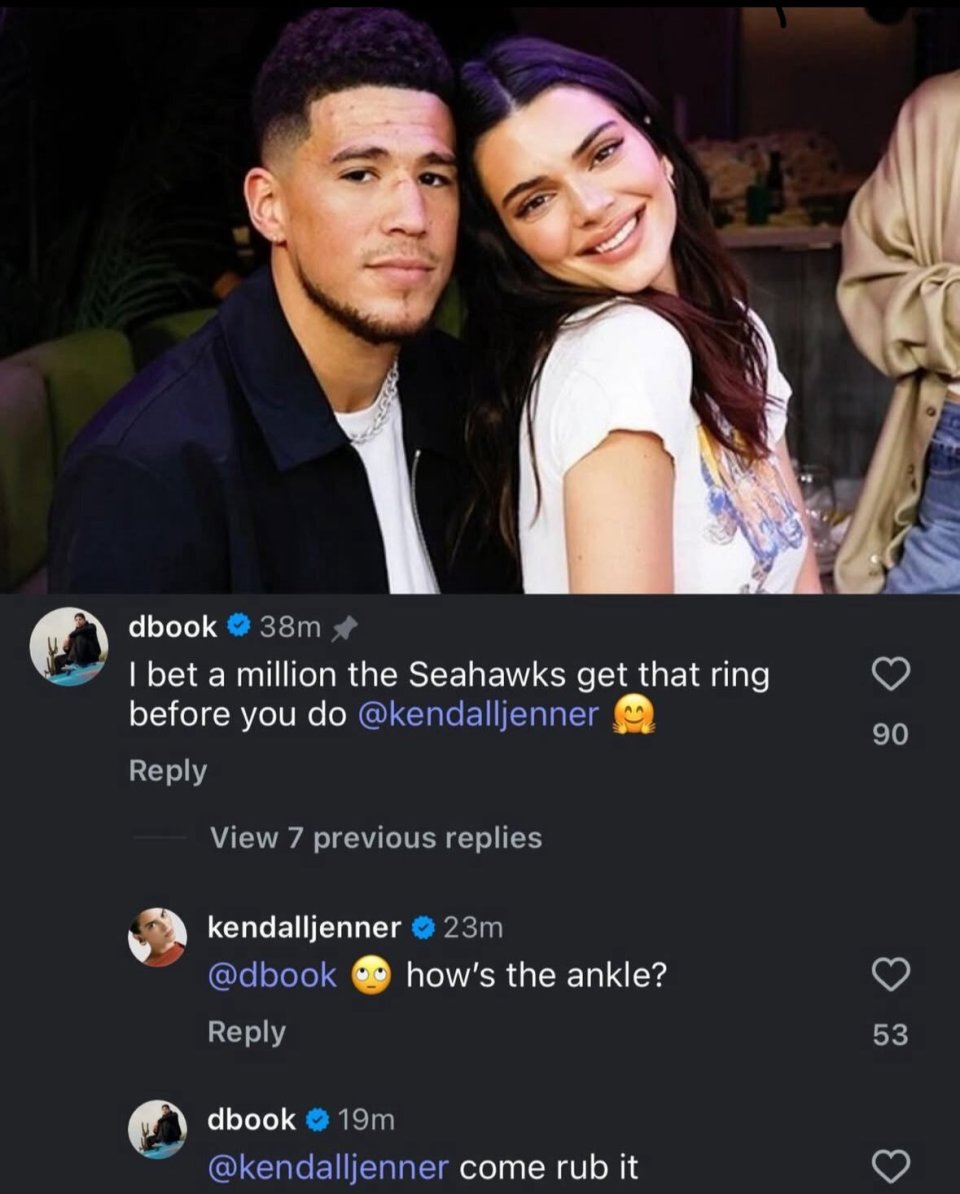Viewport: 960px width, 1194px height.
Task: Tap hugging emoji in the pinned comment
Action: tap(632, 714)
